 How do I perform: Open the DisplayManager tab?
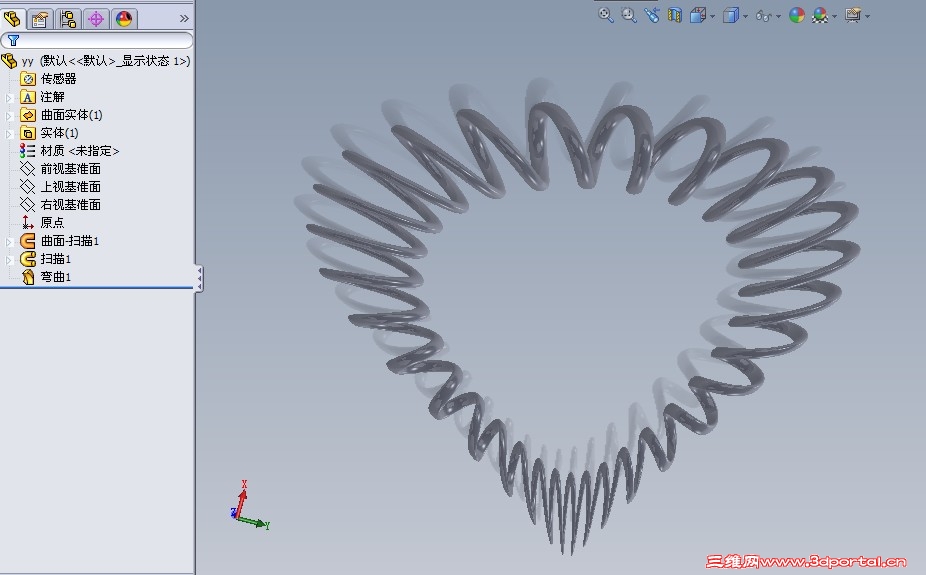tap(123, 19)
